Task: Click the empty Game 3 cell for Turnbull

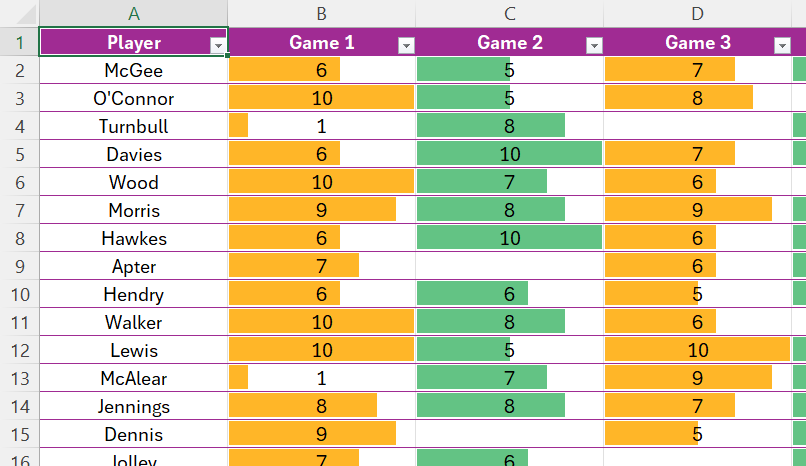Action: click(697, 127)
